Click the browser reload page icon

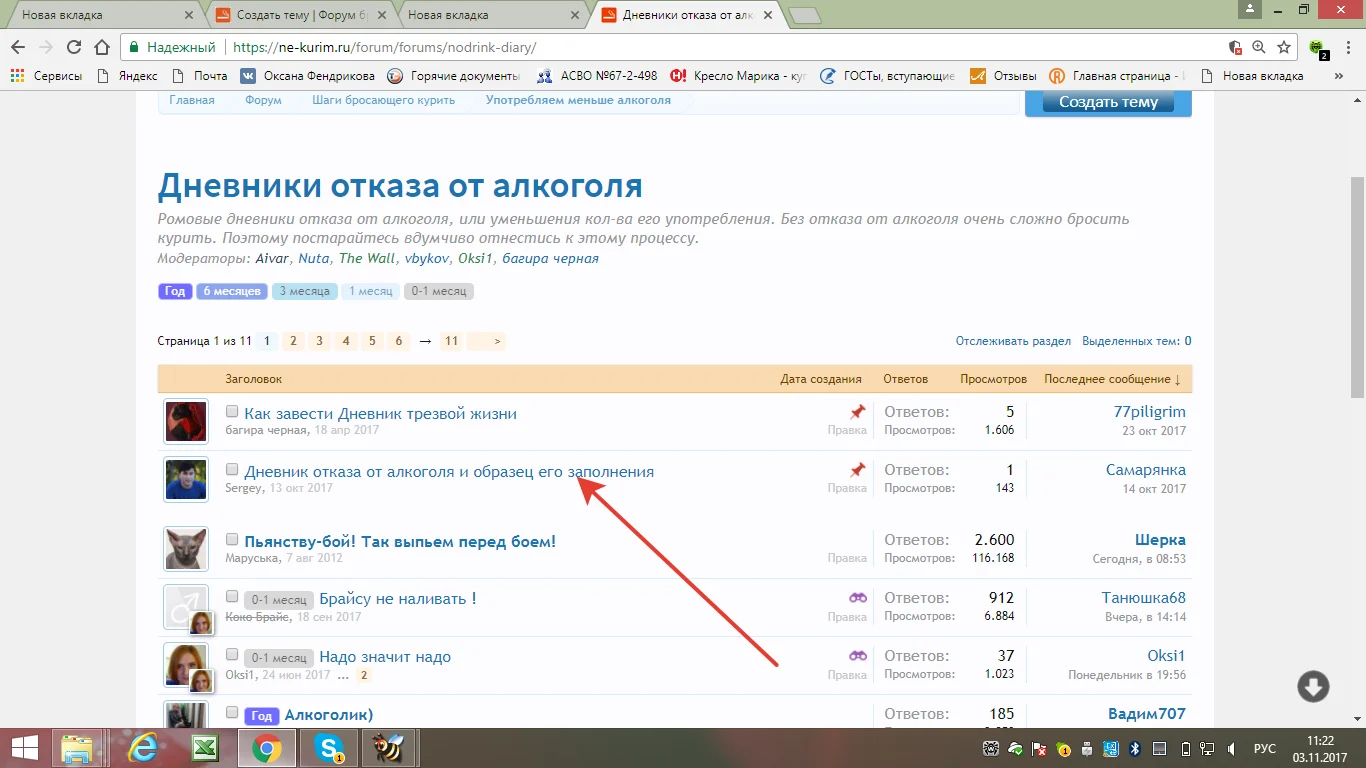click(73, 47)
